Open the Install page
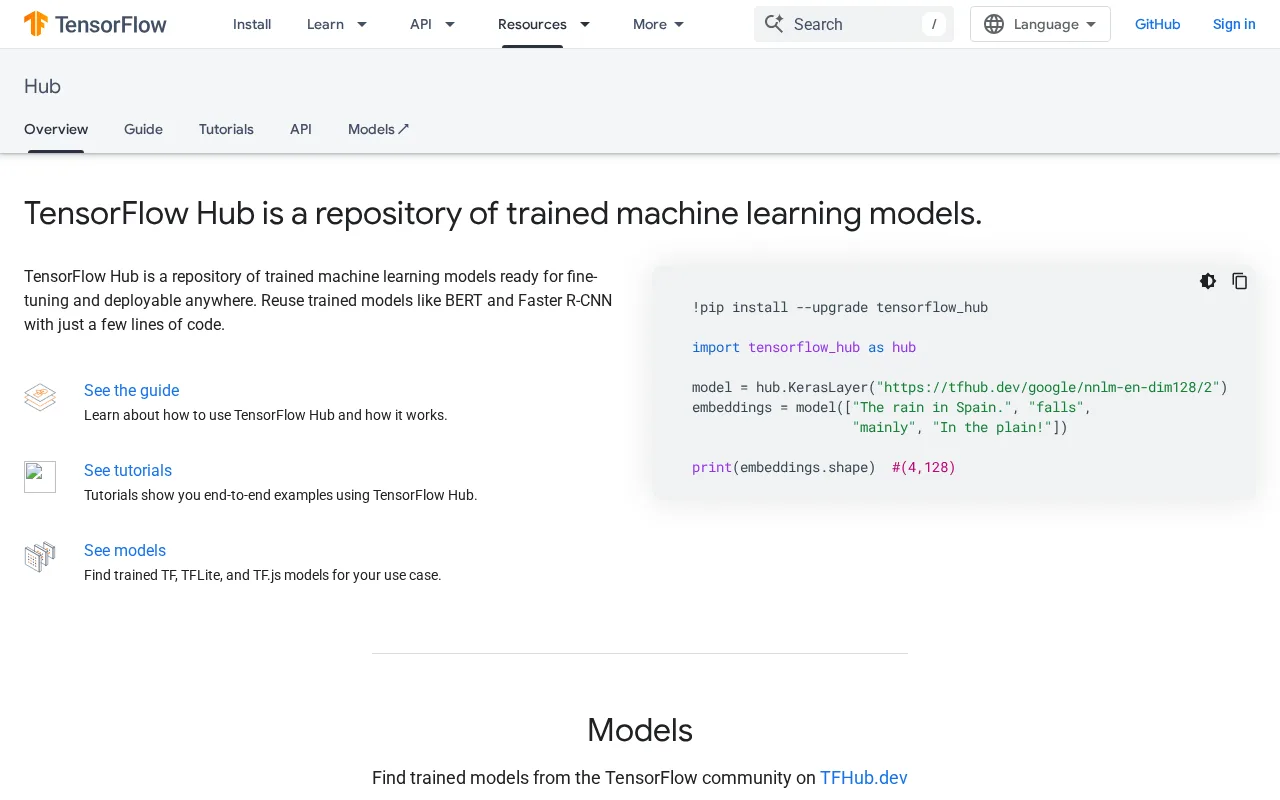1280x800 pixels. click(x=252, y=24)
